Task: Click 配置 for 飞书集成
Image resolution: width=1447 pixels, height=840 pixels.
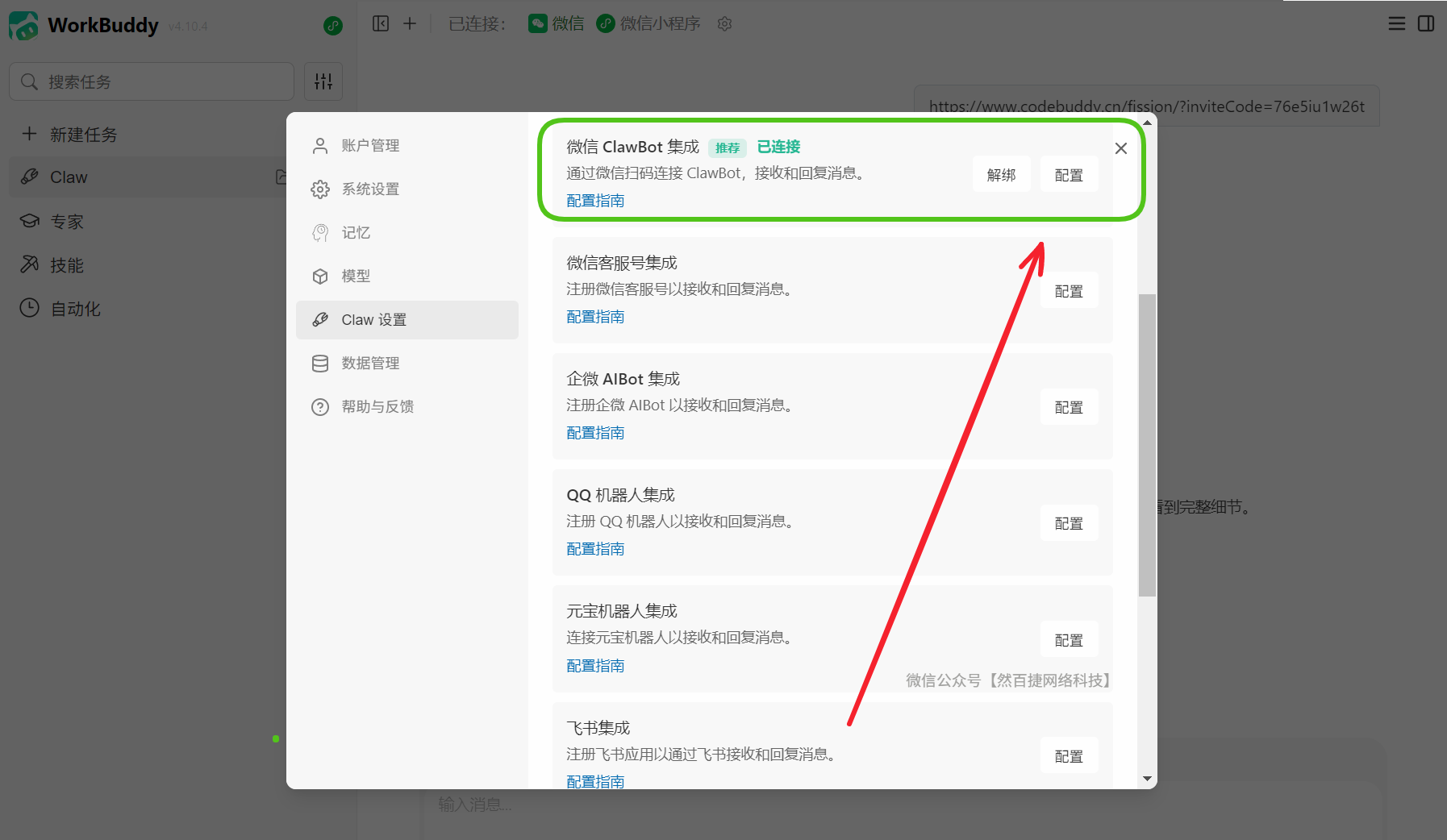Action: click(x=1069, y=755)
